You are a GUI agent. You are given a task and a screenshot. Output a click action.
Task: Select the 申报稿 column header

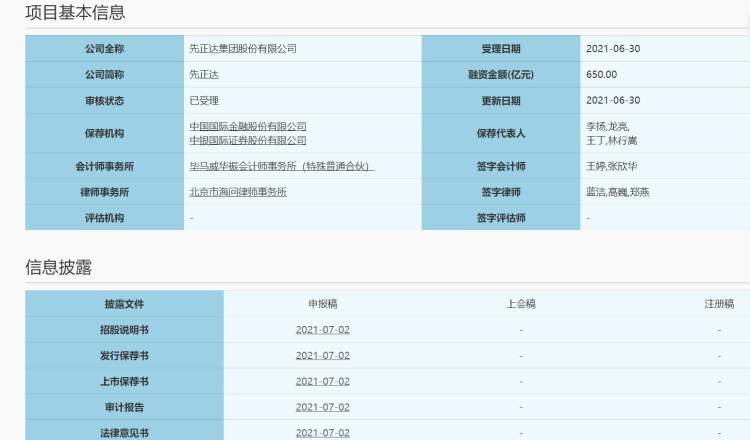[322, 304]
